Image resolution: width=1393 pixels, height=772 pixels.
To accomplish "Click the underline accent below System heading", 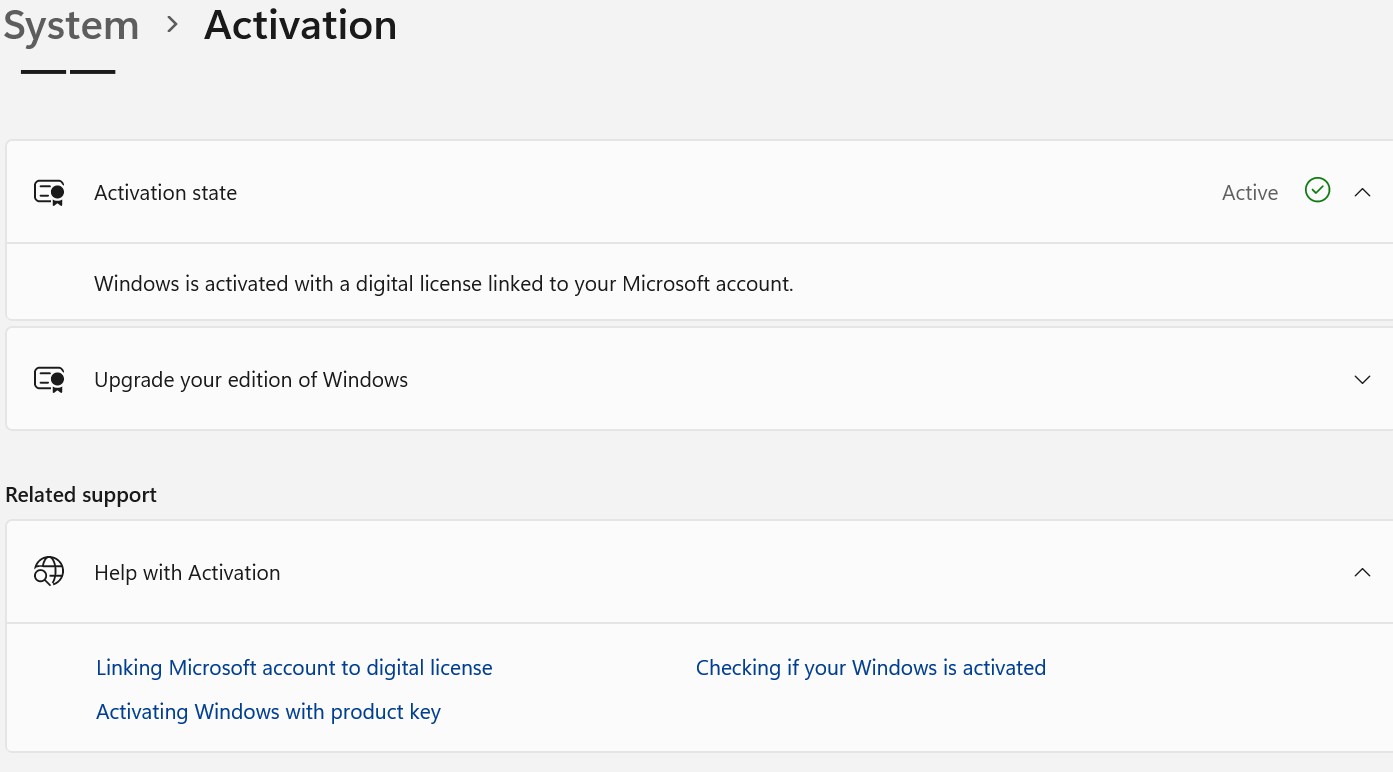I will (67, 70).
